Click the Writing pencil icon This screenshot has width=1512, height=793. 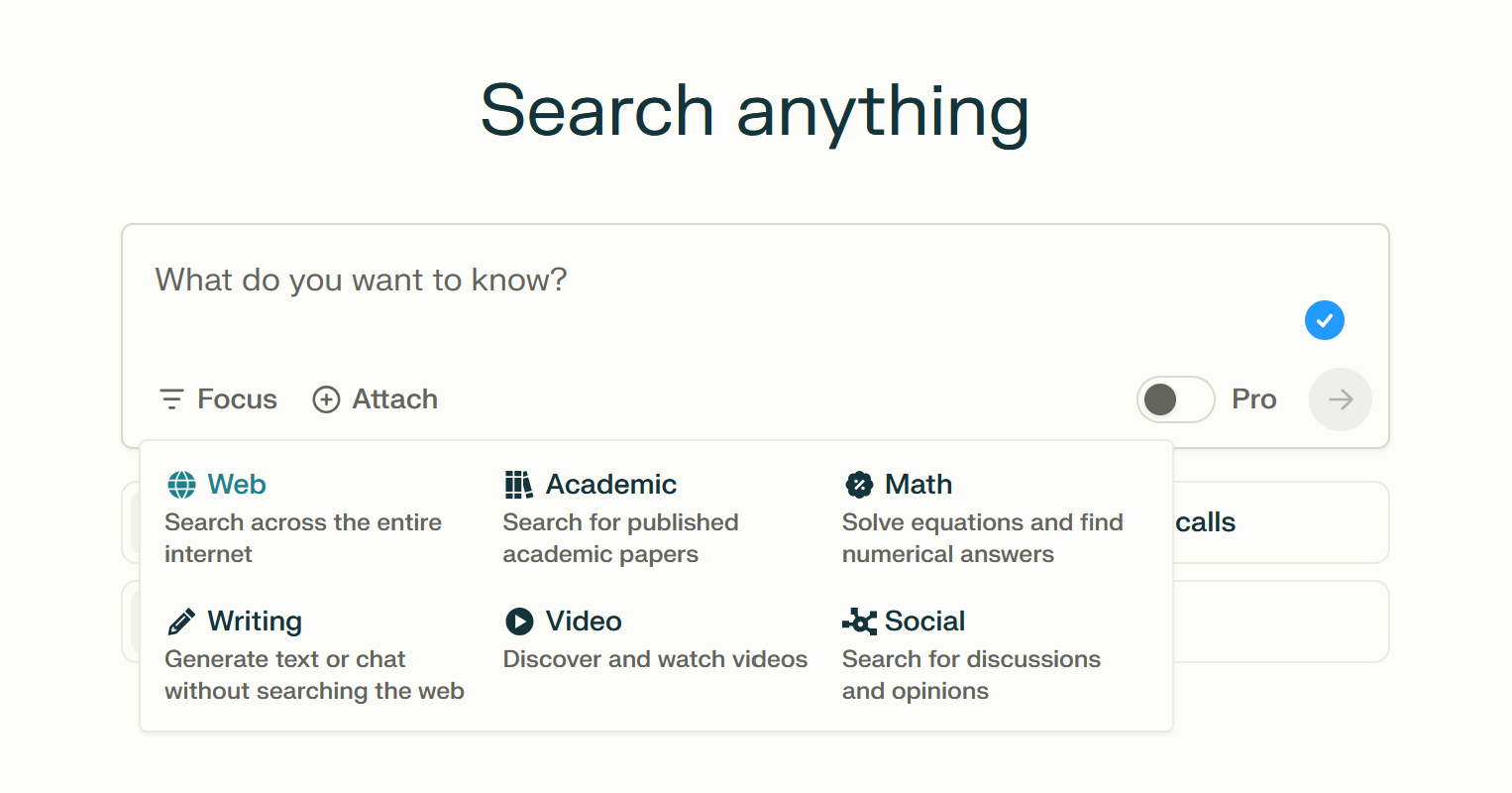[x=181, y=622]
